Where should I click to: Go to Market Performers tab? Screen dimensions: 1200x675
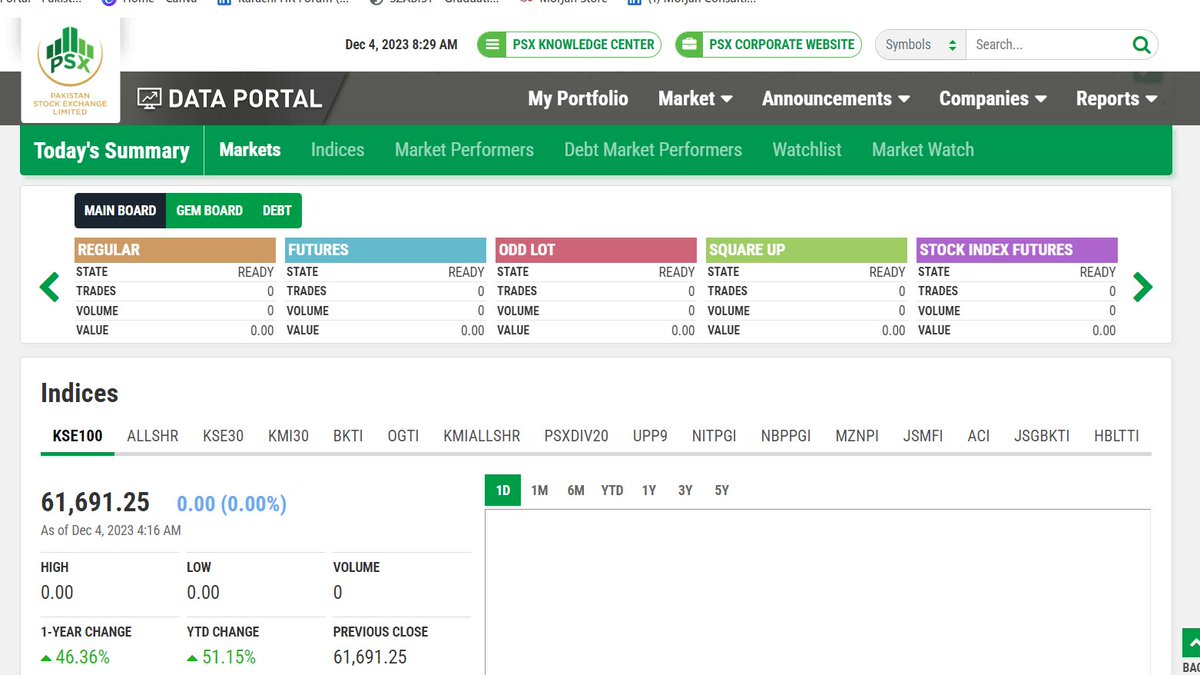464,149
